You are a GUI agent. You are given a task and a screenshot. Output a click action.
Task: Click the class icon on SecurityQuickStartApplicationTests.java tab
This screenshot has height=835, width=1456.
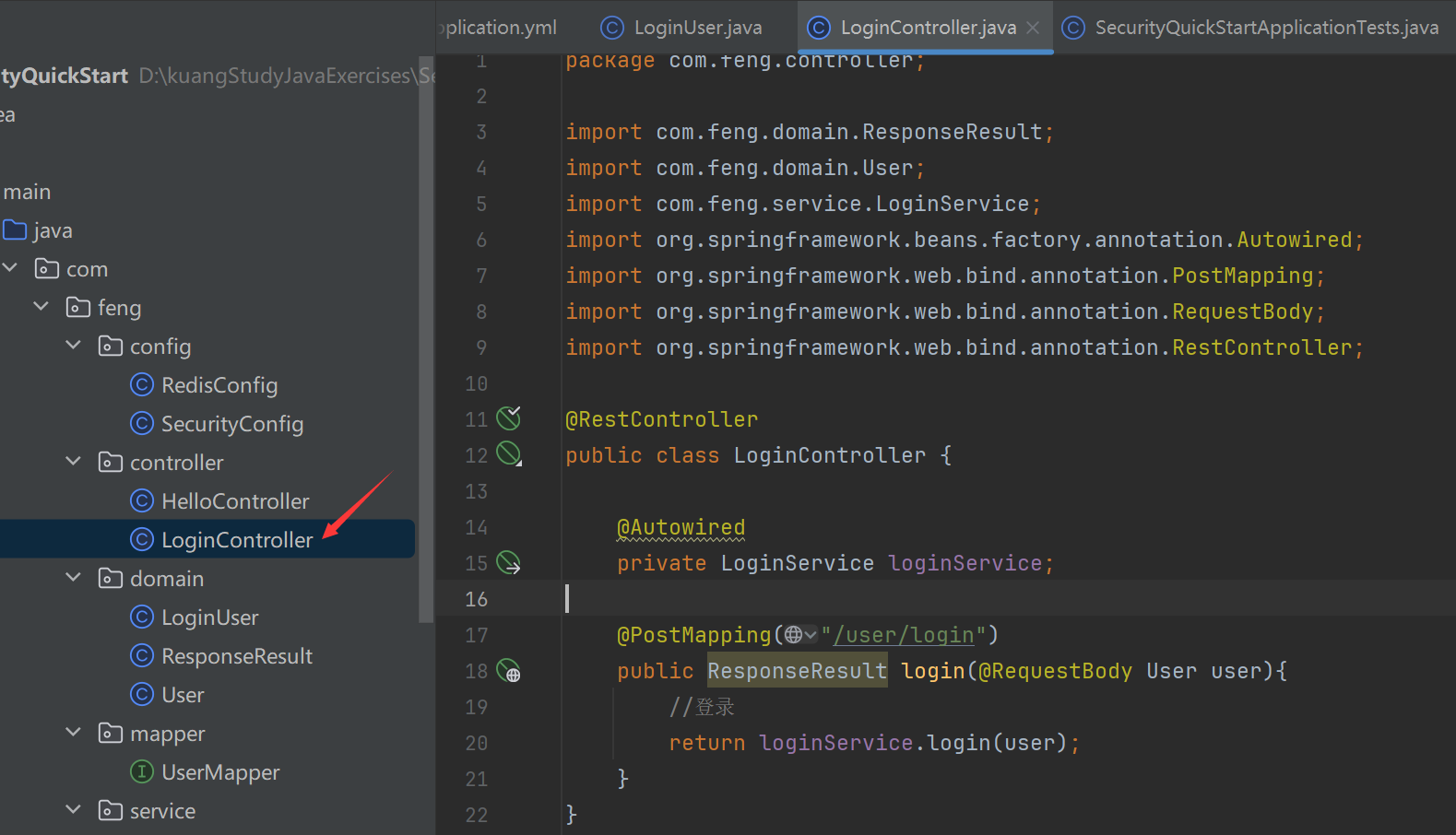point(1073,28)
